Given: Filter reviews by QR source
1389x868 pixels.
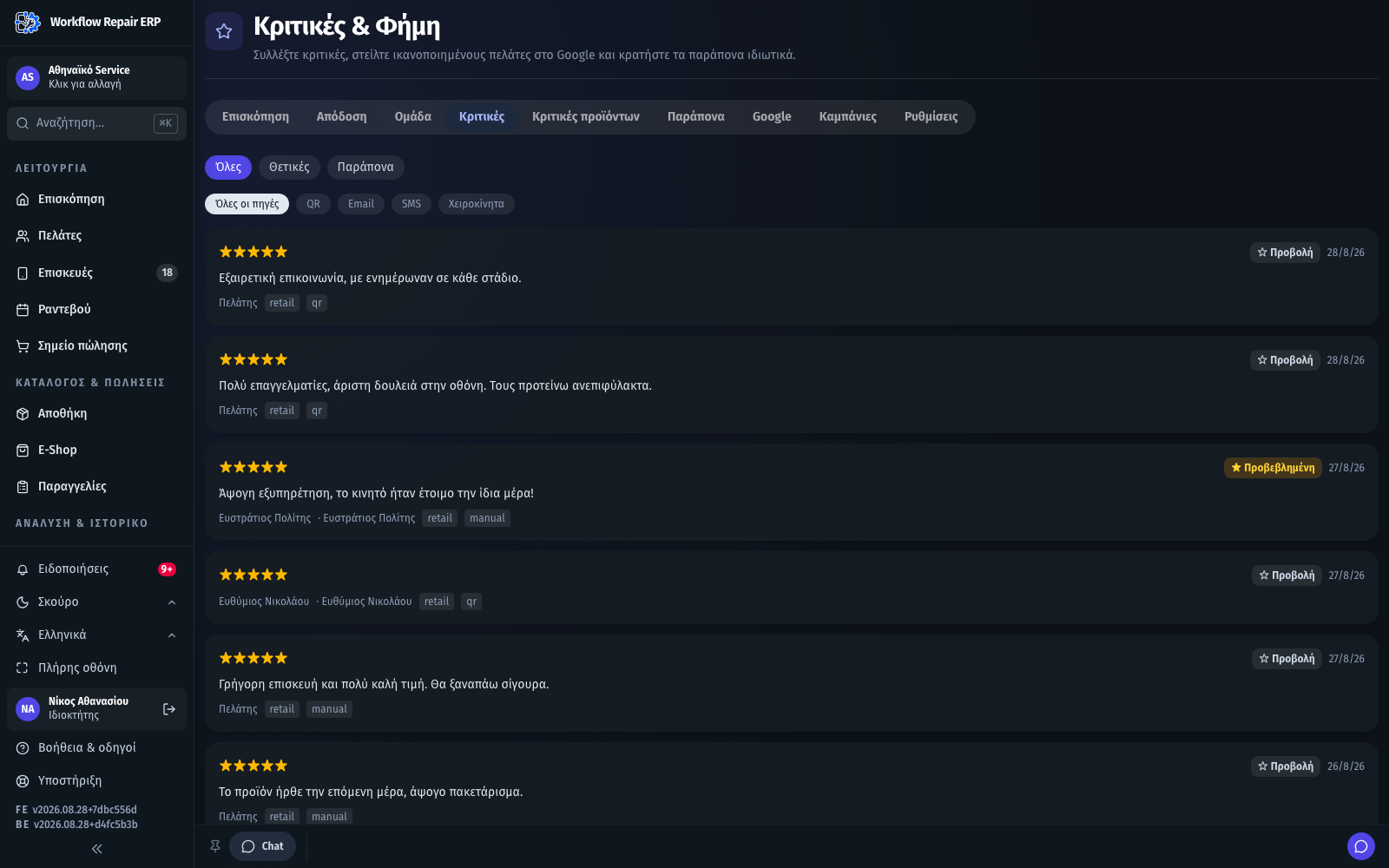Looking at the screenshot, I should point(313,204).
